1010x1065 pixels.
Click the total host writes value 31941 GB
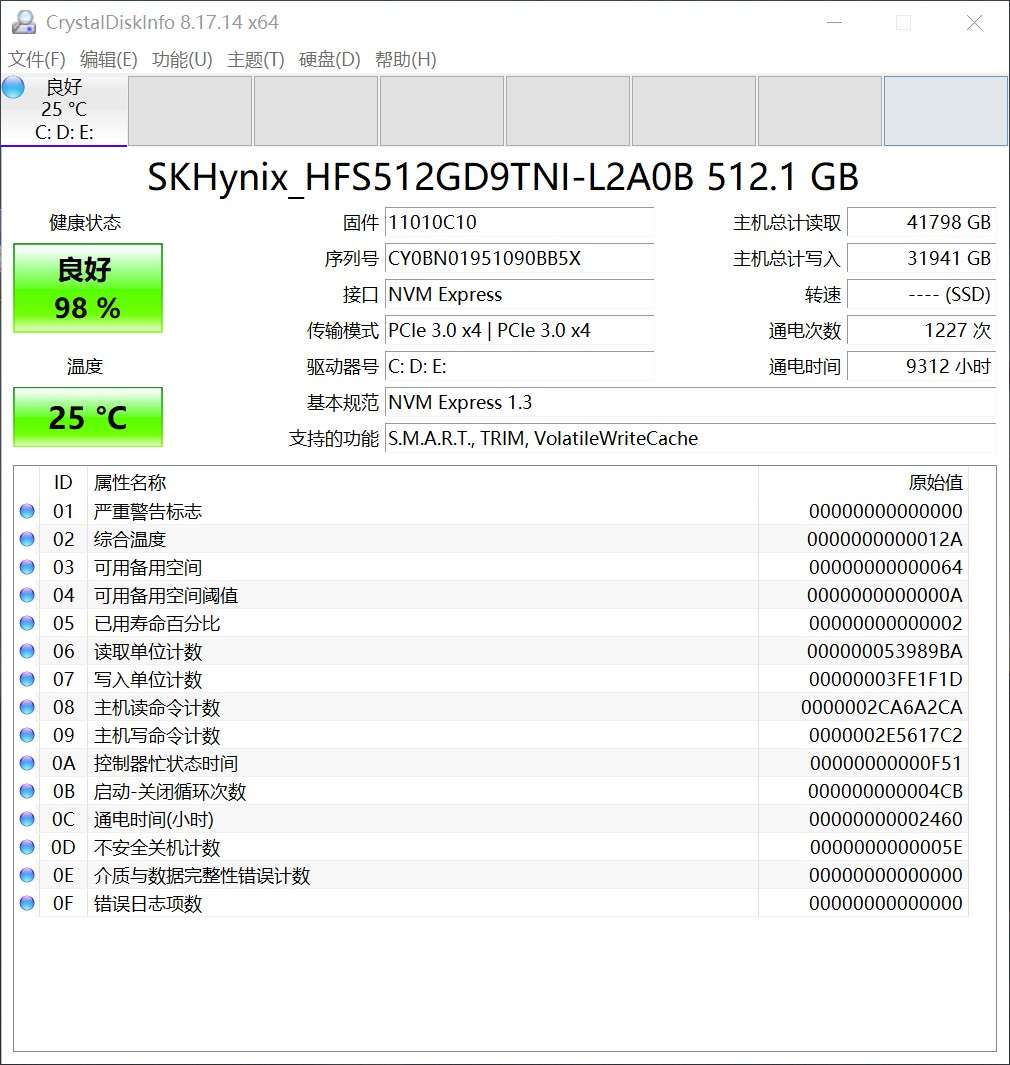(x=922, y=259)
